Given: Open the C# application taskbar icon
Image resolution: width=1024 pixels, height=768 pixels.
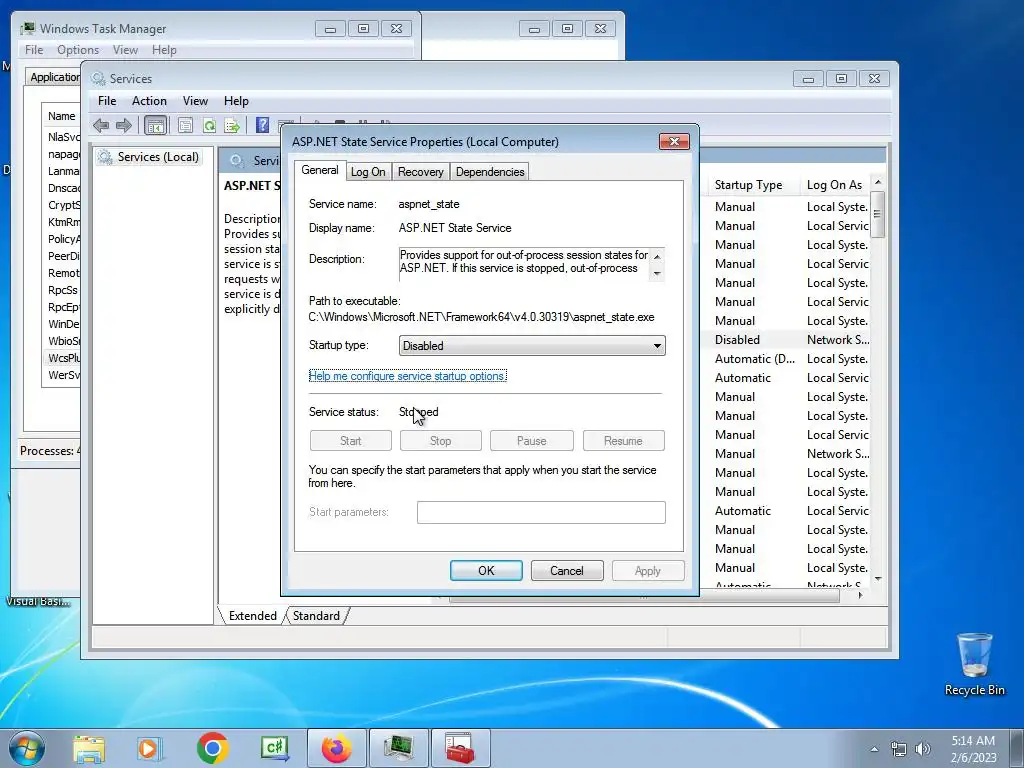Looking at the screenshot, I should (x=274, y=748).
